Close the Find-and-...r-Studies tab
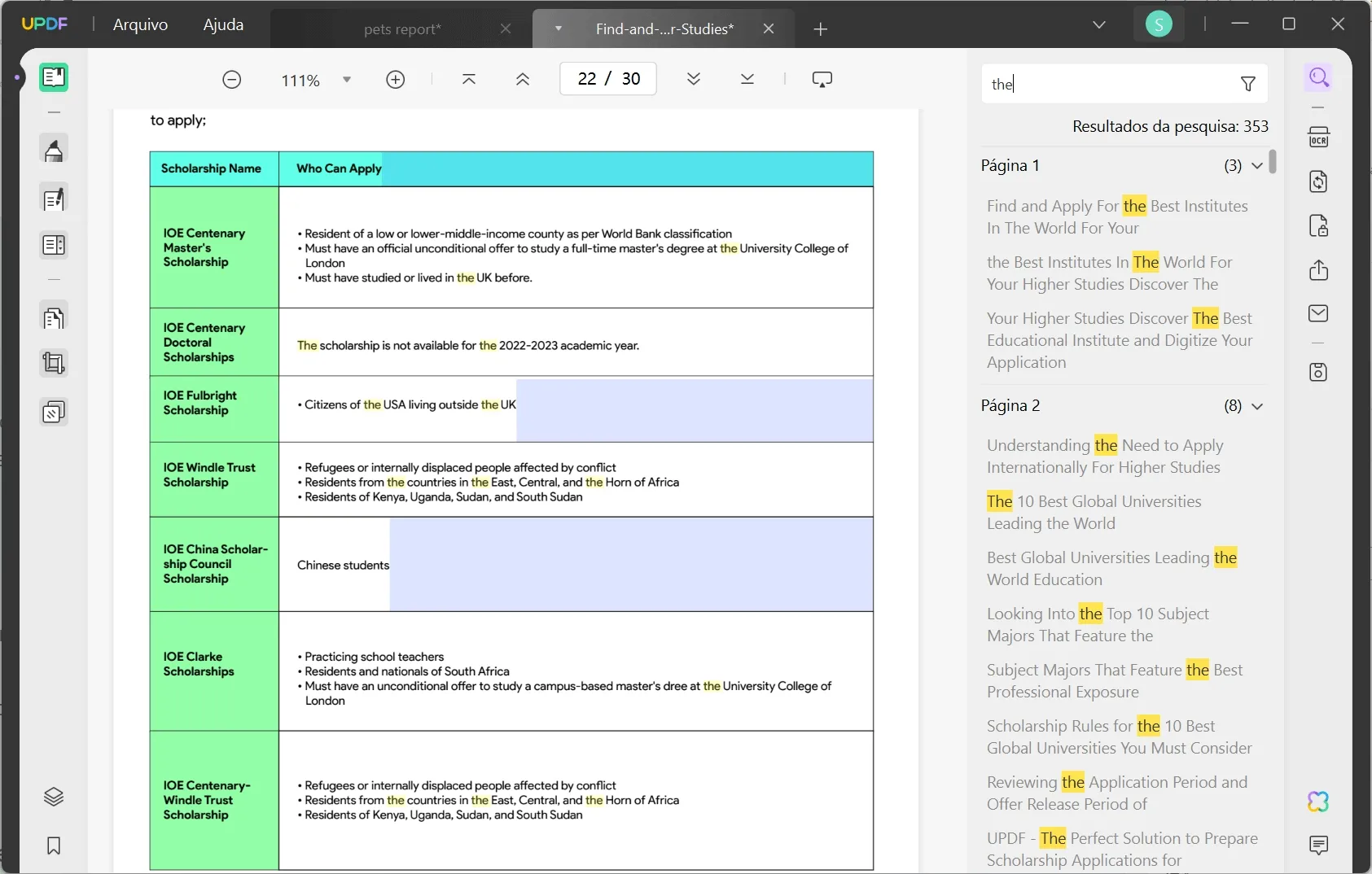Image resolution: width=1372 pixels, height=874 pixels. coord(769,28)
